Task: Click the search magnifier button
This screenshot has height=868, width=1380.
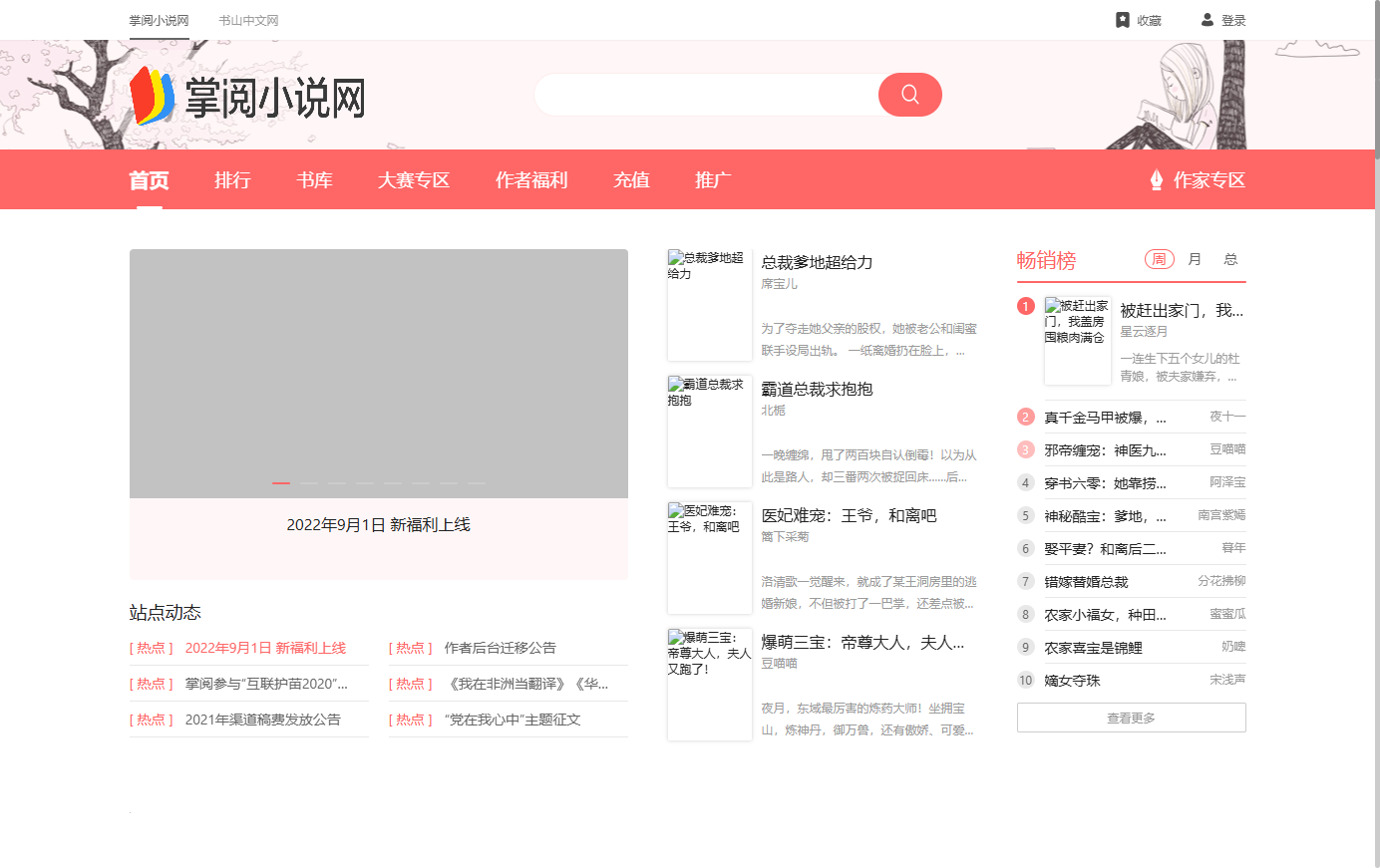Action: coord(909,95)
